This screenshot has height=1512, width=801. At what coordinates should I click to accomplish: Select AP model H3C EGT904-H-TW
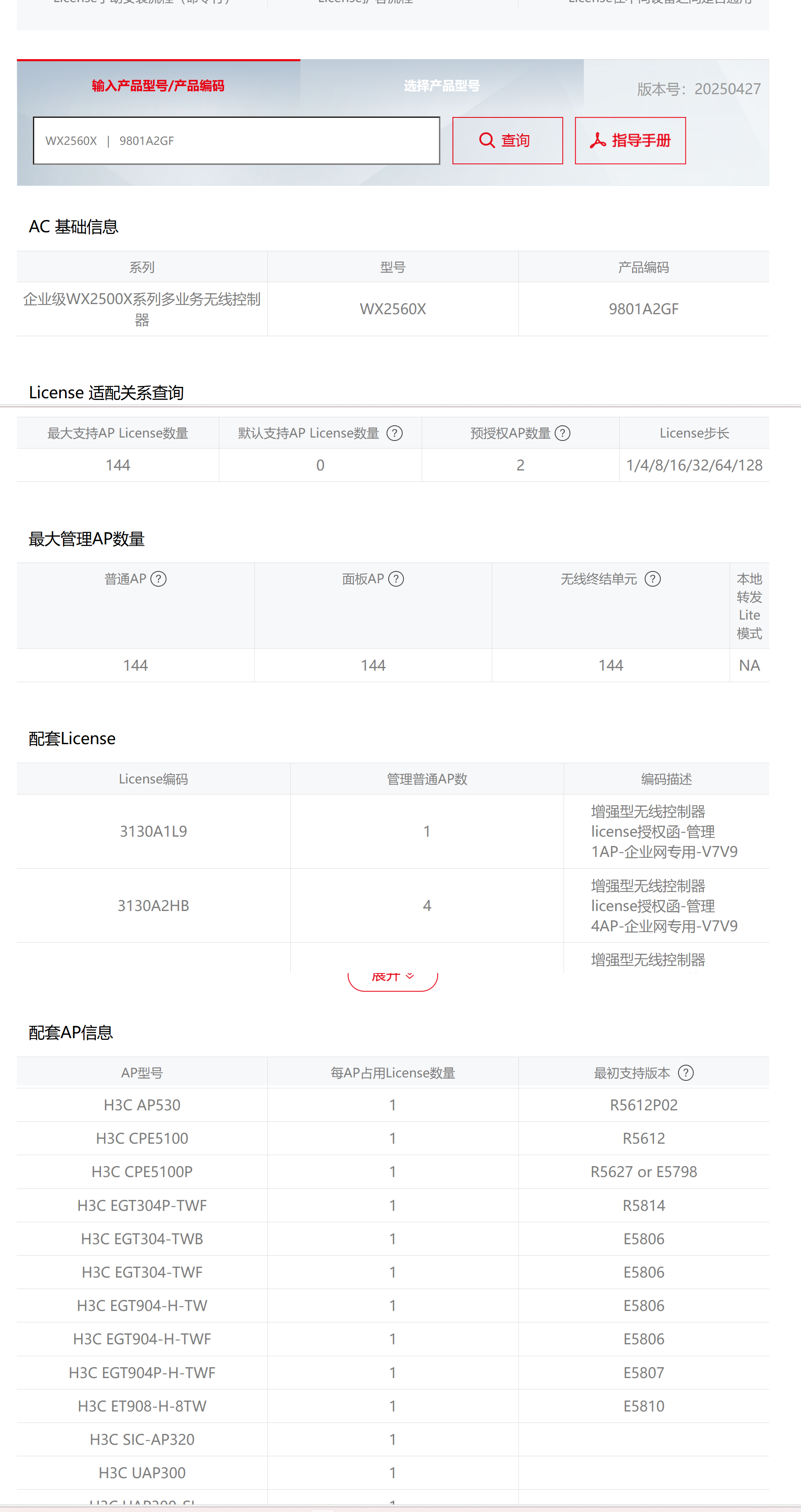[x=142, y=1306]
